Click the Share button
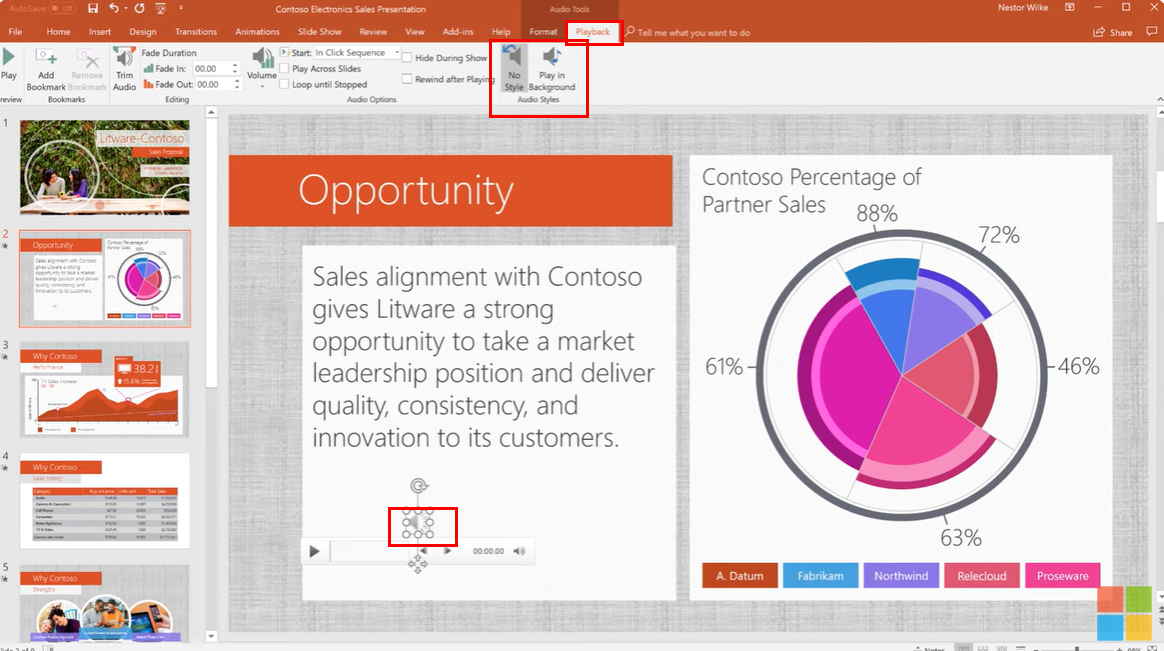 click(x=1113, y=32)
